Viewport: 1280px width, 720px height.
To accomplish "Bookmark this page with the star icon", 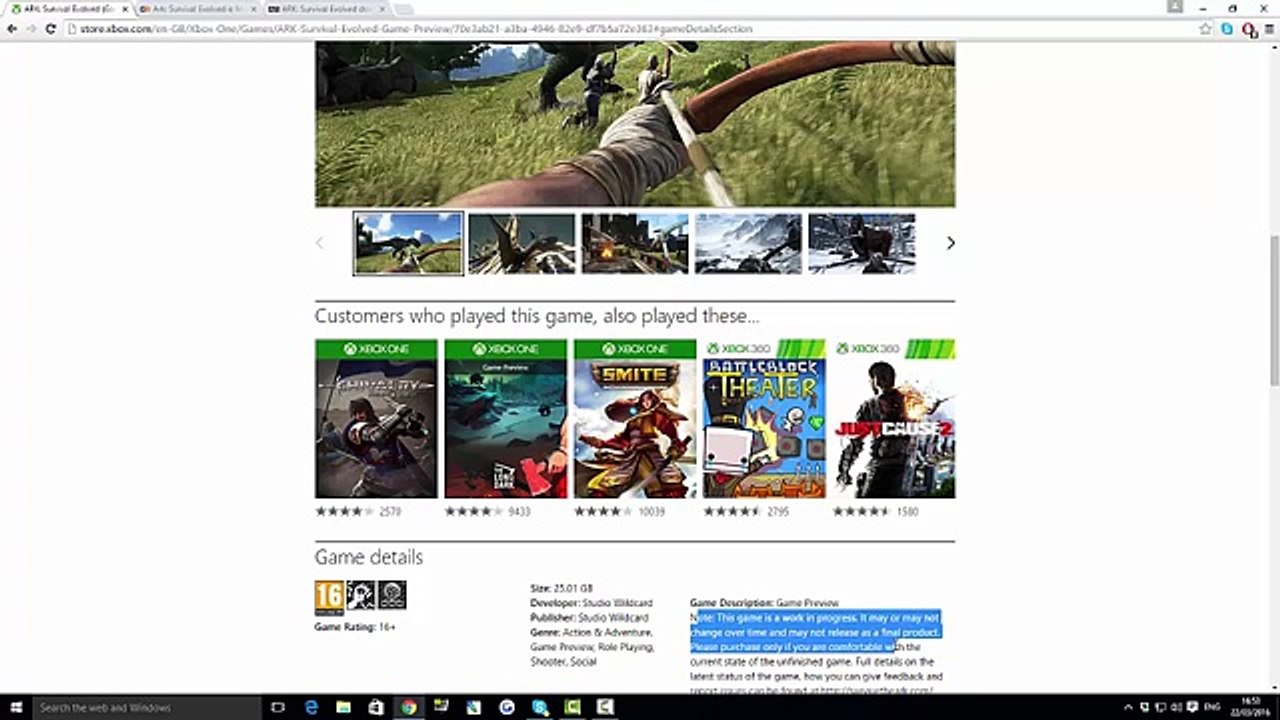I will click(x=1206, y=29).
